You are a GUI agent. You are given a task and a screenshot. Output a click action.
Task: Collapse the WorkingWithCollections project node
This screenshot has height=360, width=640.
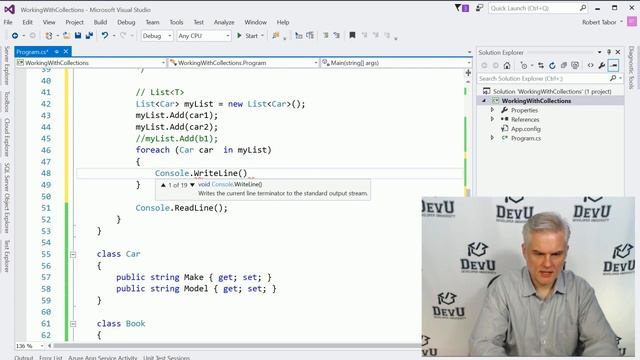pos(484,101)
